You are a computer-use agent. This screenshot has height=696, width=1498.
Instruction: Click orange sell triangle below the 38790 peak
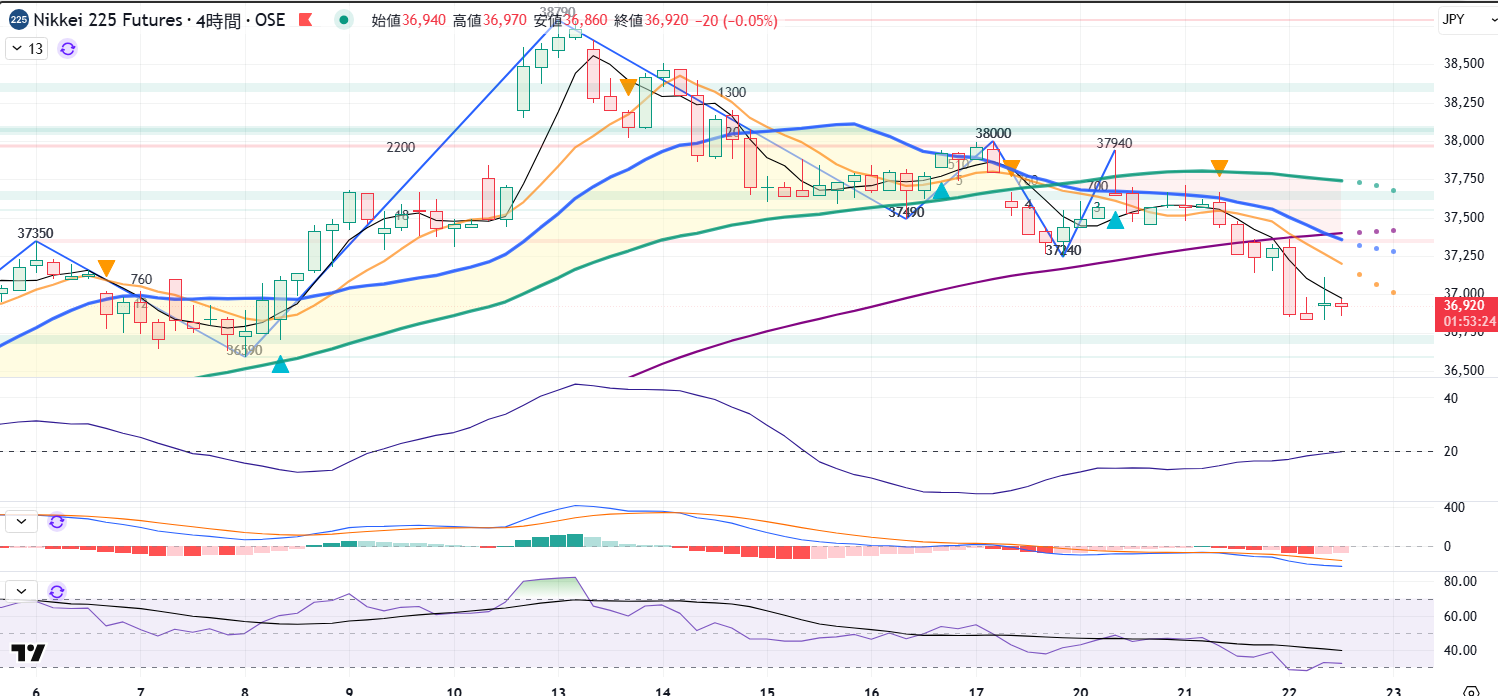(628, 87)
